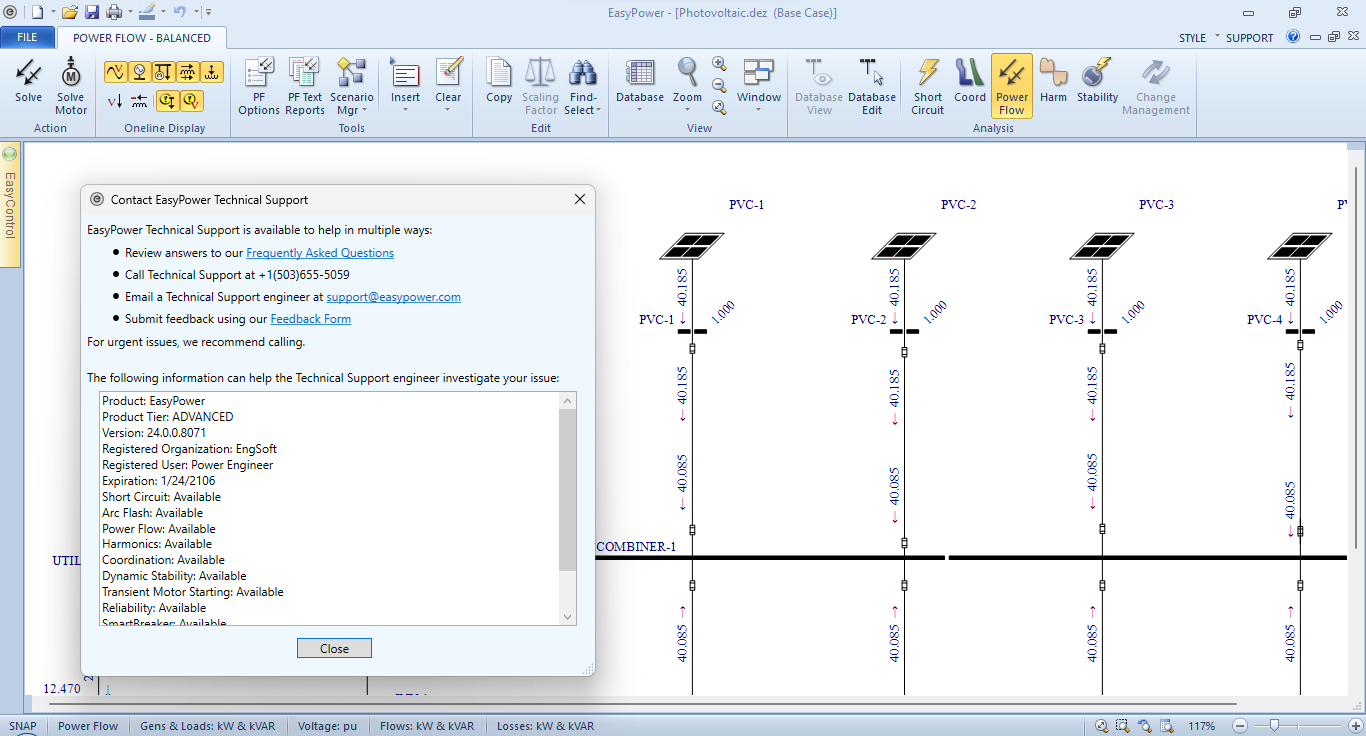Create new file from quick access toolbar

tap(37, 12)
